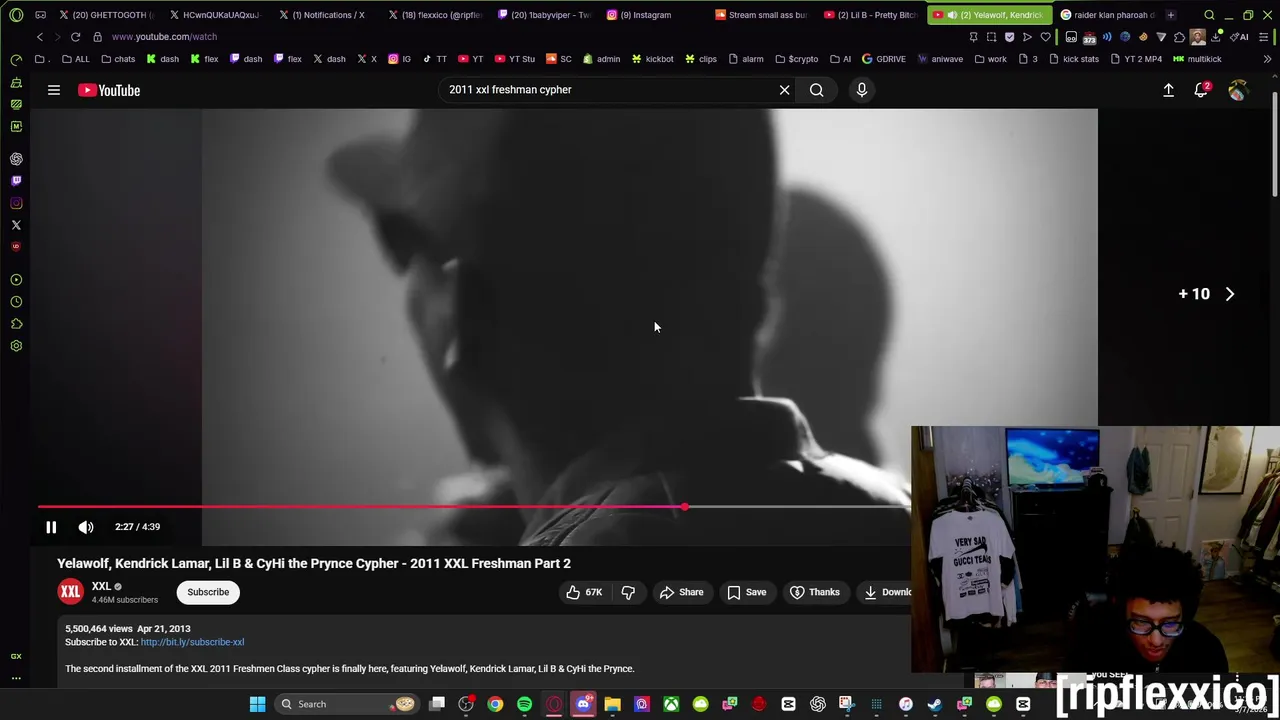The width and height of the screenshot is (1280, 720).
Task: Expand the work bookmarks folder
Action: click(x=990, y=59)
